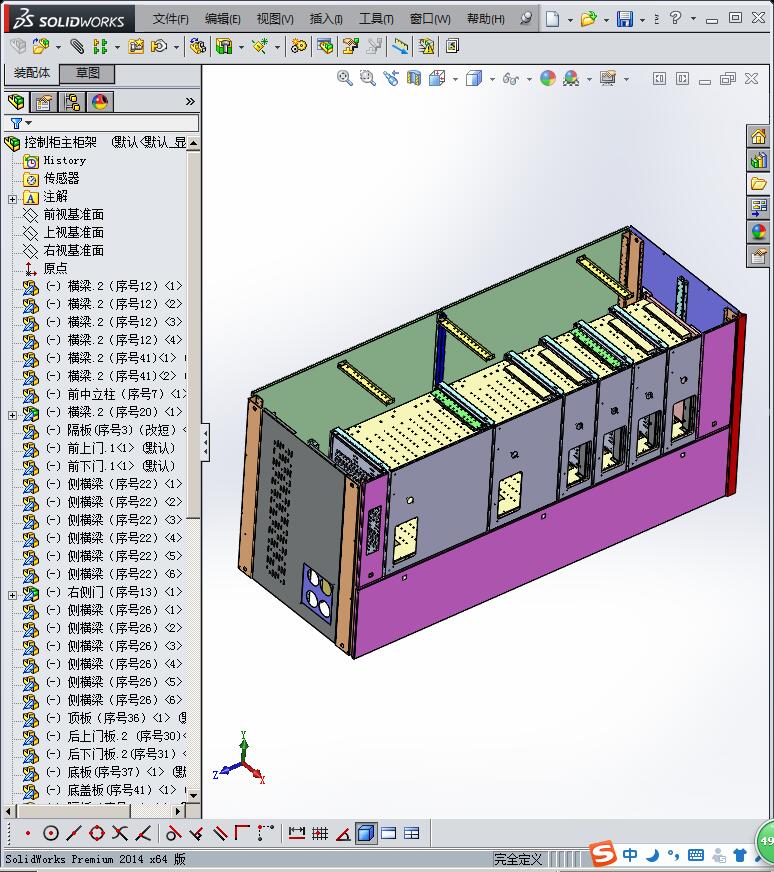The image size is (774, 872).
Task: Toggle the center point snap circle icon
Action: (51, 833)
